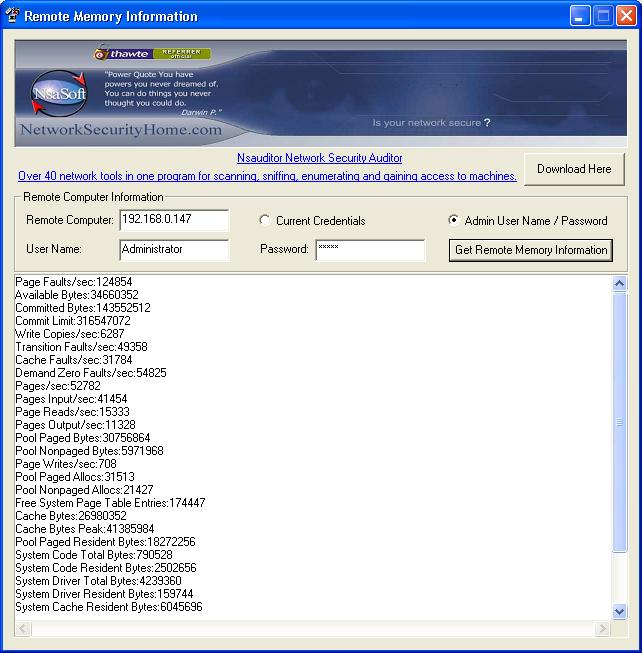
Task: Select the Page Faults/sec result line
Action: coord(74,283)
